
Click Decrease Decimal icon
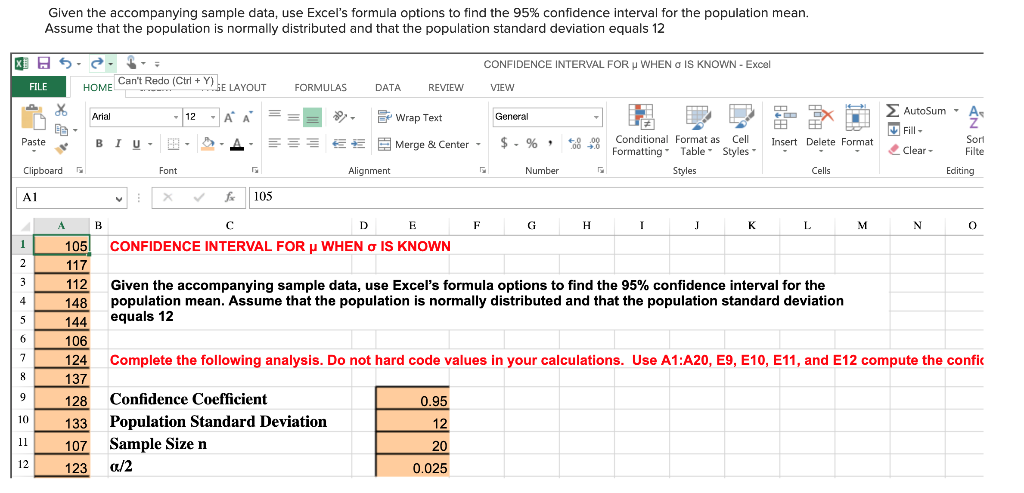click(x=594, y=144)
